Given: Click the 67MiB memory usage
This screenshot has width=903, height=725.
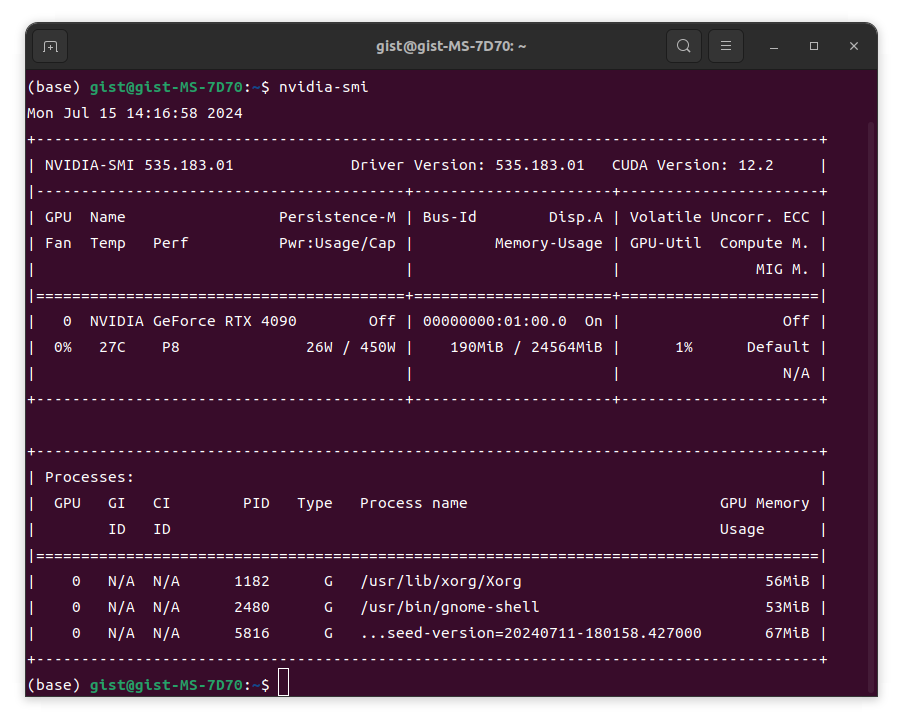Looking at the screenshot, I should (x=787, y=633).
